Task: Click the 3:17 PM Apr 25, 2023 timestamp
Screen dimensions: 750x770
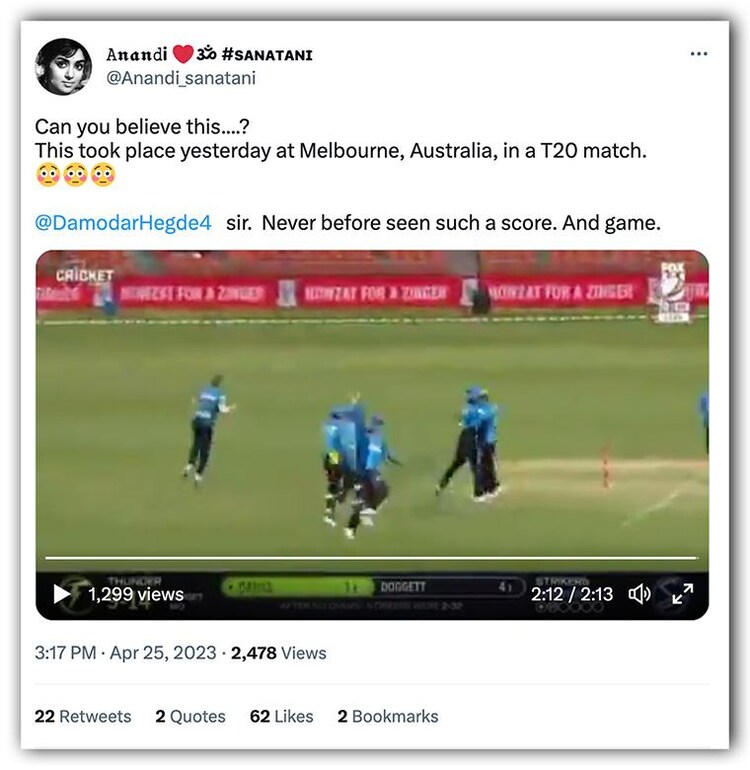Action: click(125, 653)
